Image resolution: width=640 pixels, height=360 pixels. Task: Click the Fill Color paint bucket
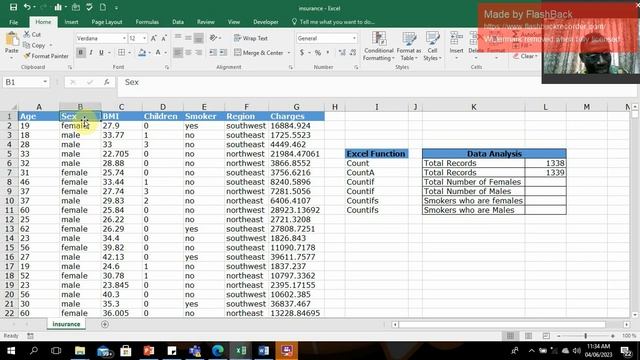142,53
